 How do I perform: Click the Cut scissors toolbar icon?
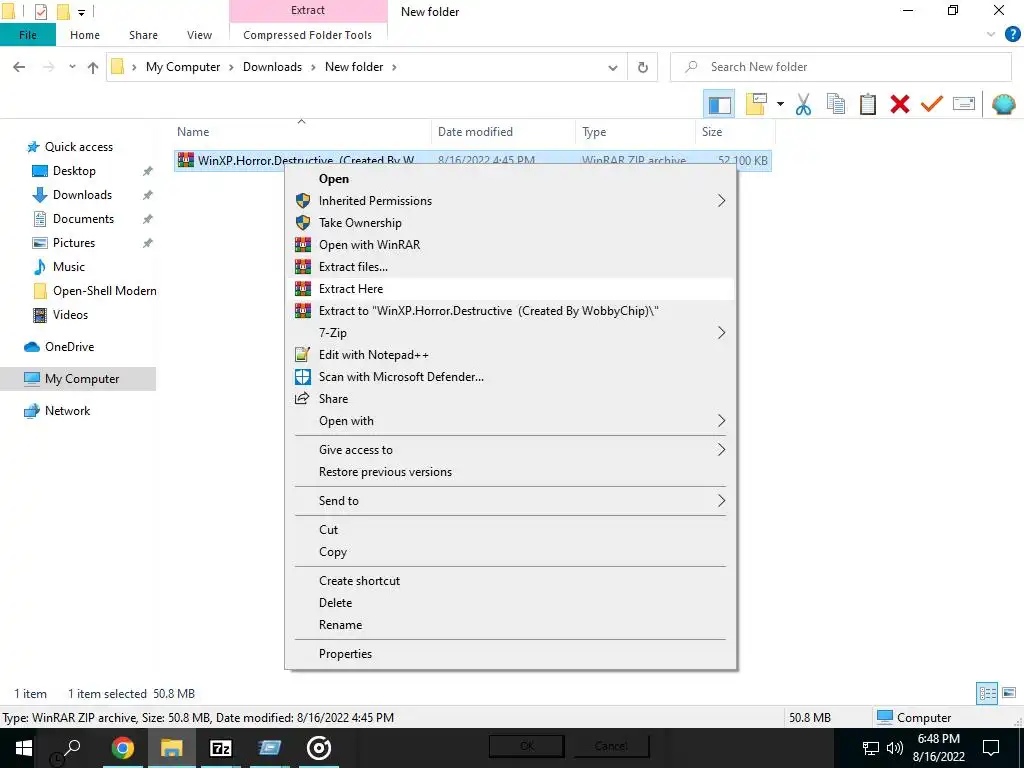click(803, 104)
